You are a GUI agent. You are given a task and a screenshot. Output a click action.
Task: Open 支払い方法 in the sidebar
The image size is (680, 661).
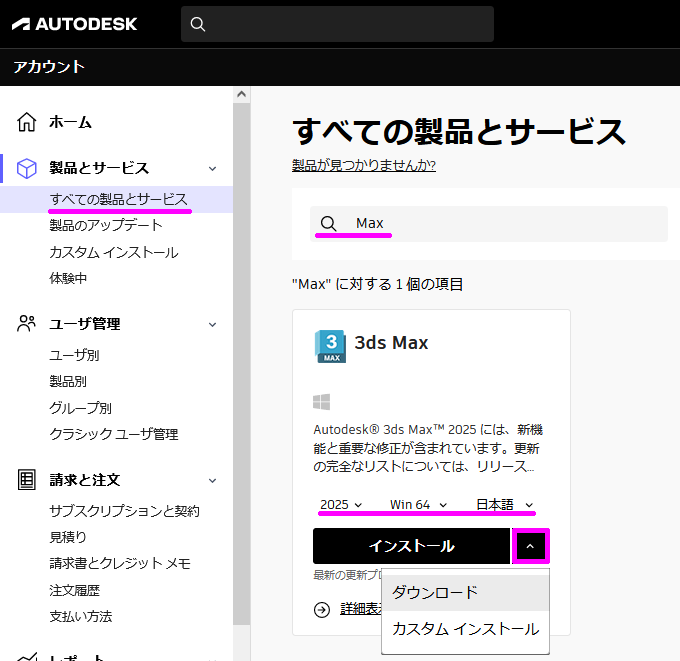pos(80,616)
